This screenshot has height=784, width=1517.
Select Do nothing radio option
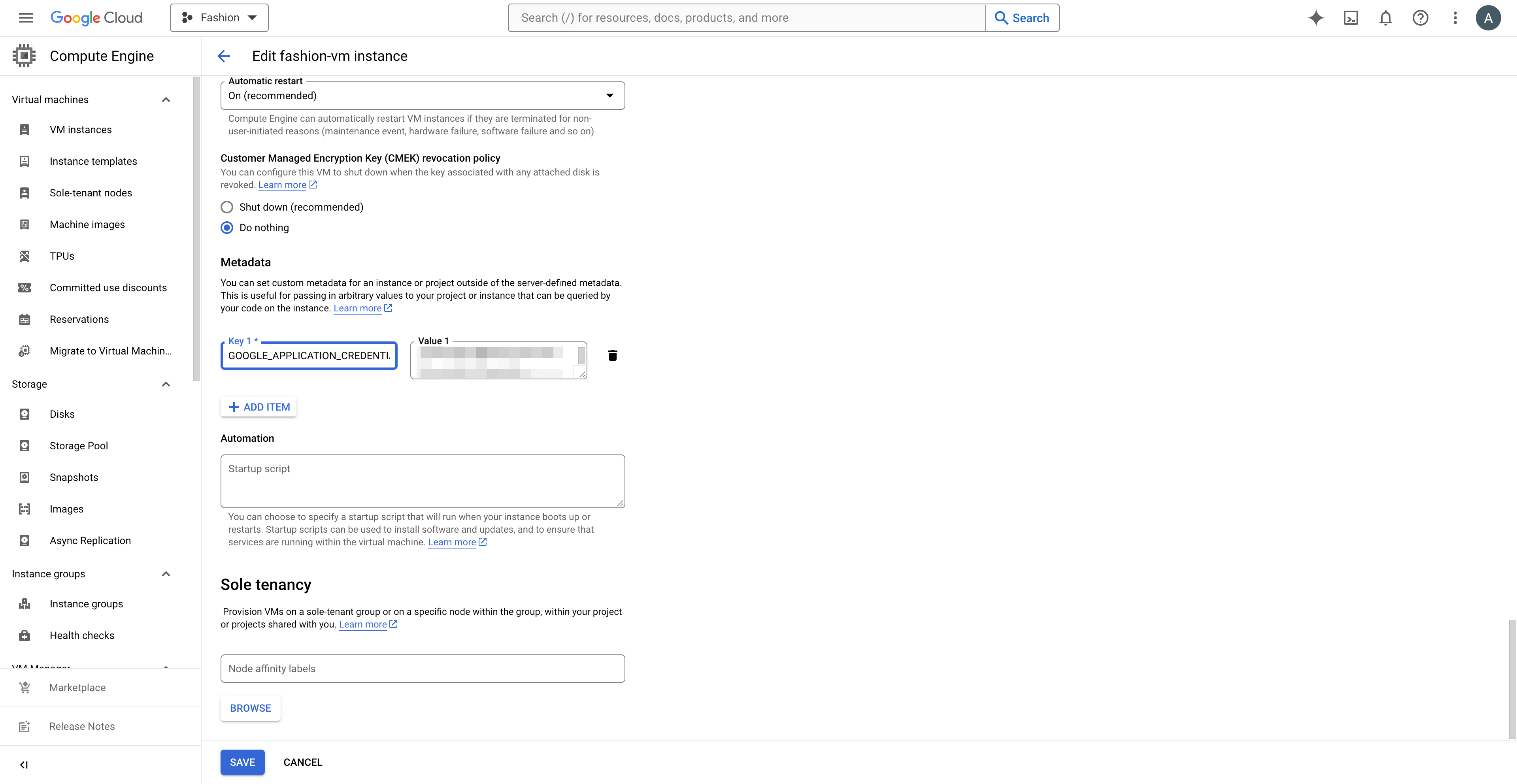(x=227, y=228)
